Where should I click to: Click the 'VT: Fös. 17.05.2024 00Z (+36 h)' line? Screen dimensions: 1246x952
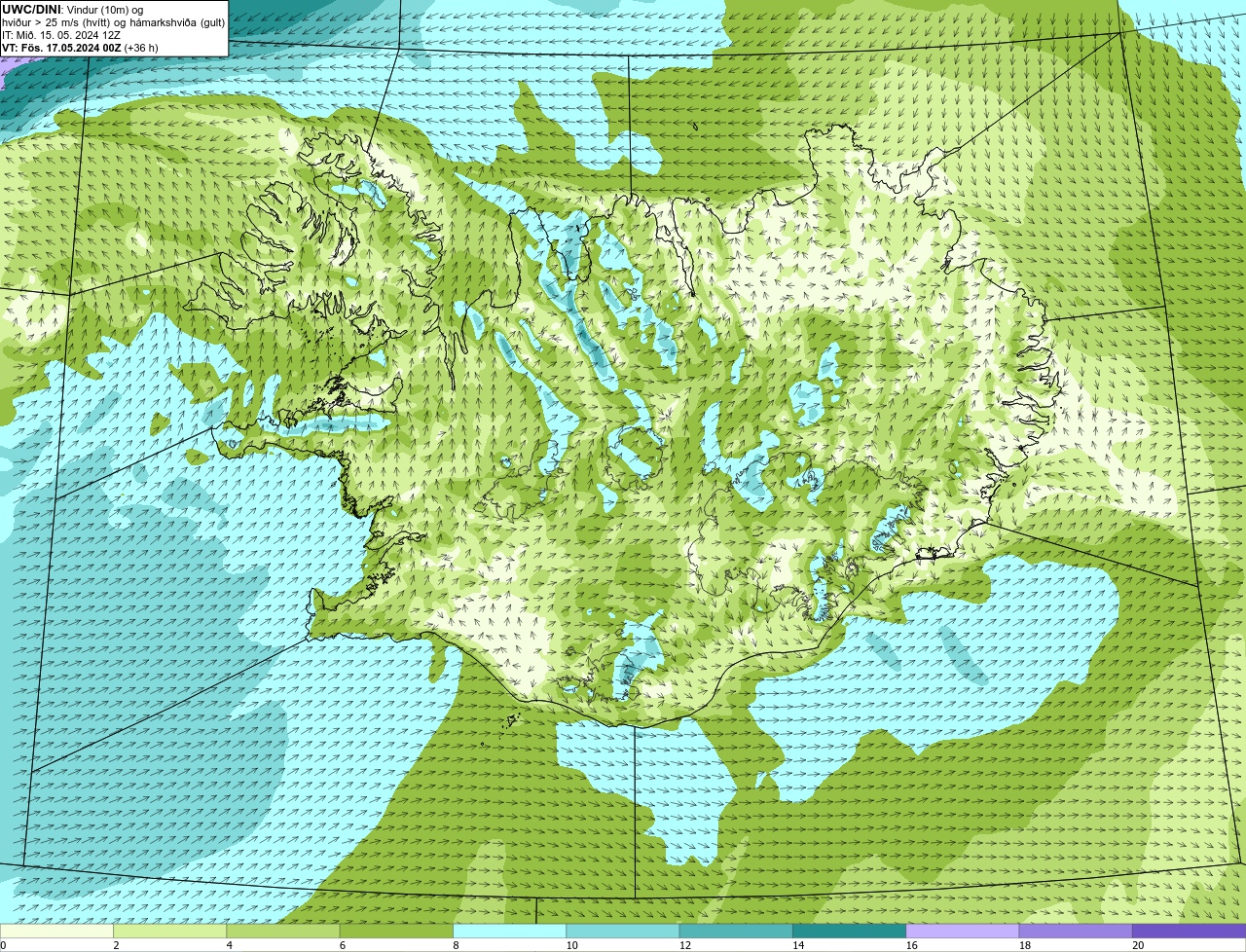(80, 48)
